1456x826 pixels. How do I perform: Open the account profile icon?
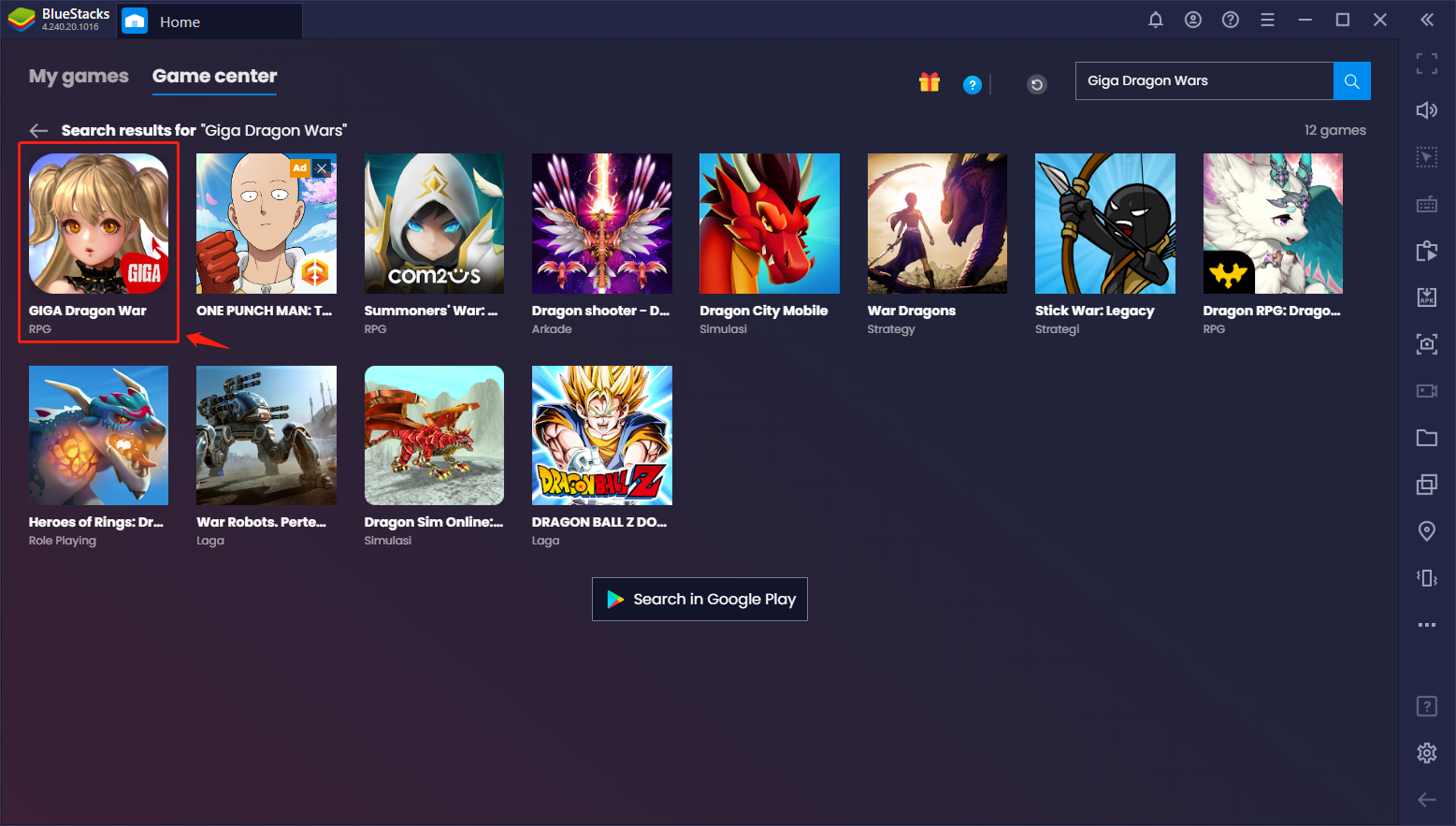1193,20
